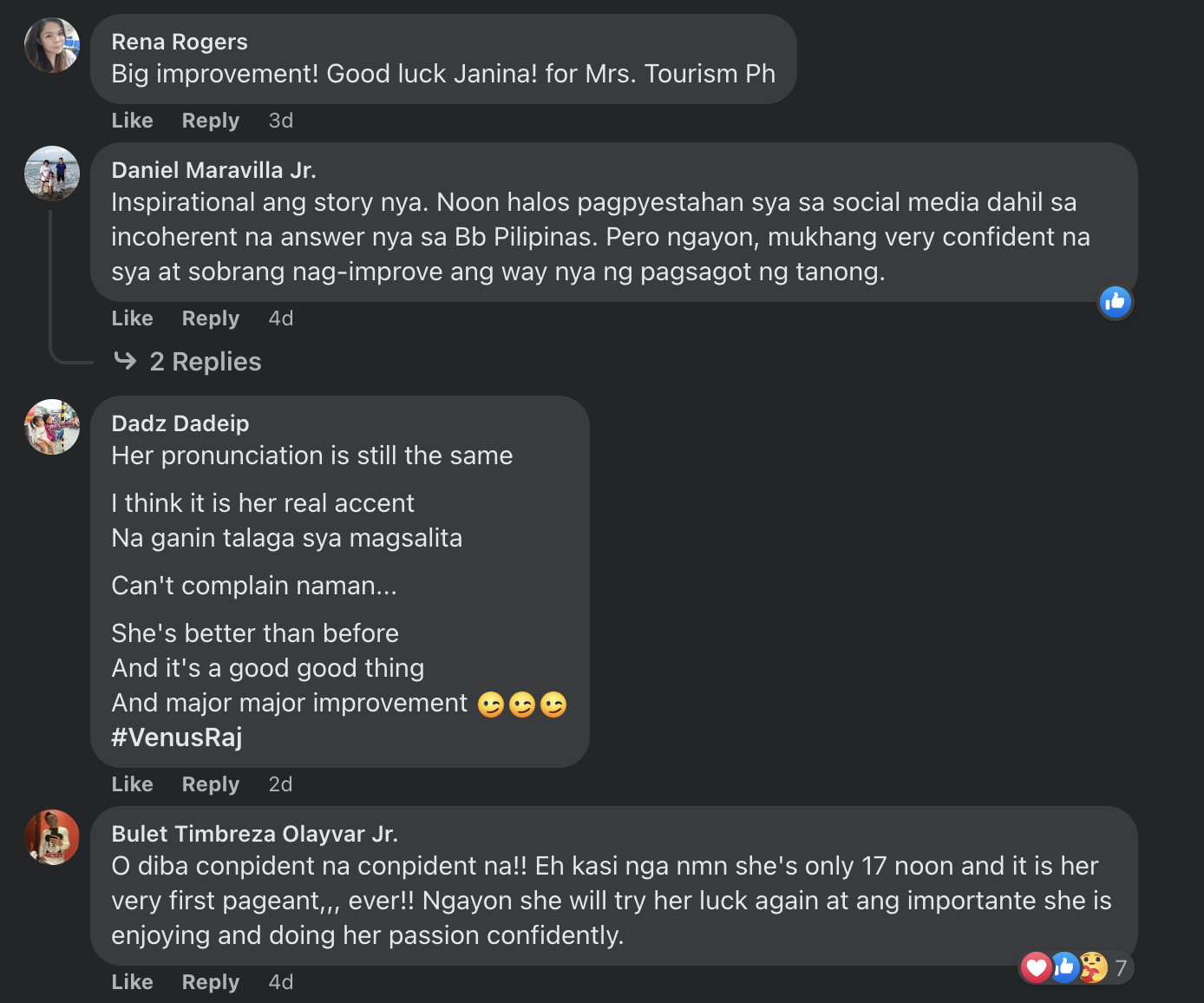
Task: Open Daniel Maravilla Jr.'s profile picture
Action: pos(52,174)
